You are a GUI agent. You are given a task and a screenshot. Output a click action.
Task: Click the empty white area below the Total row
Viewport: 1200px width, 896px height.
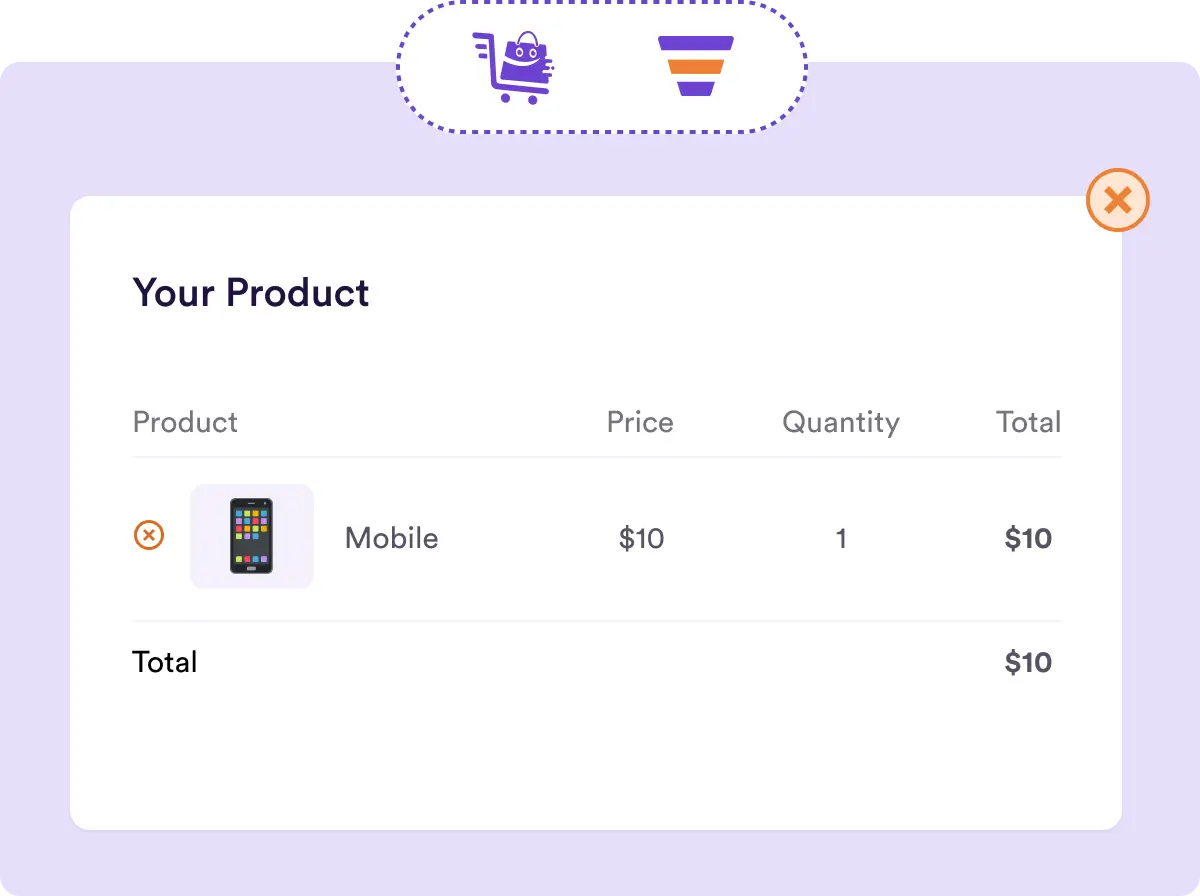click(x=596, y=760)
